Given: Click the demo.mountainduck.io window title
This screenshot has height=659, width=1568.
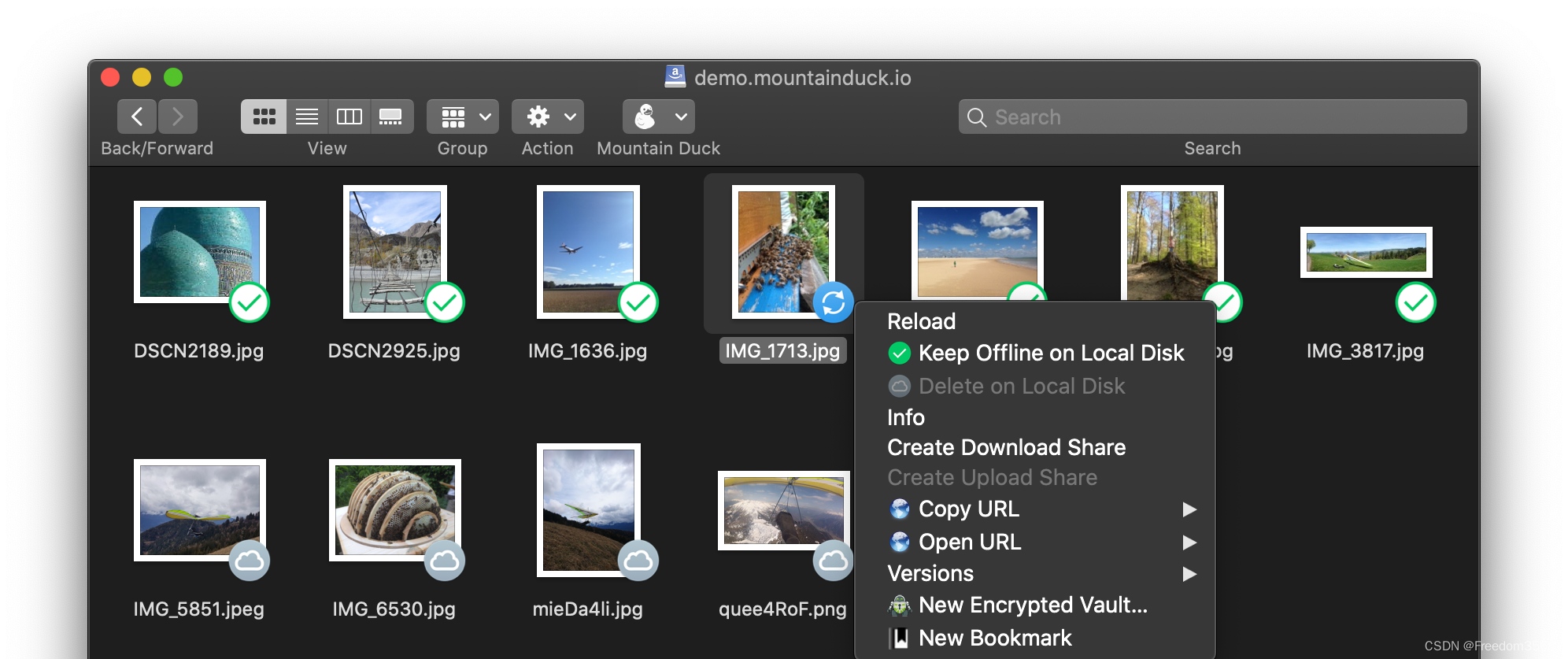Looking at the screenshot, I should pos(803,77).
